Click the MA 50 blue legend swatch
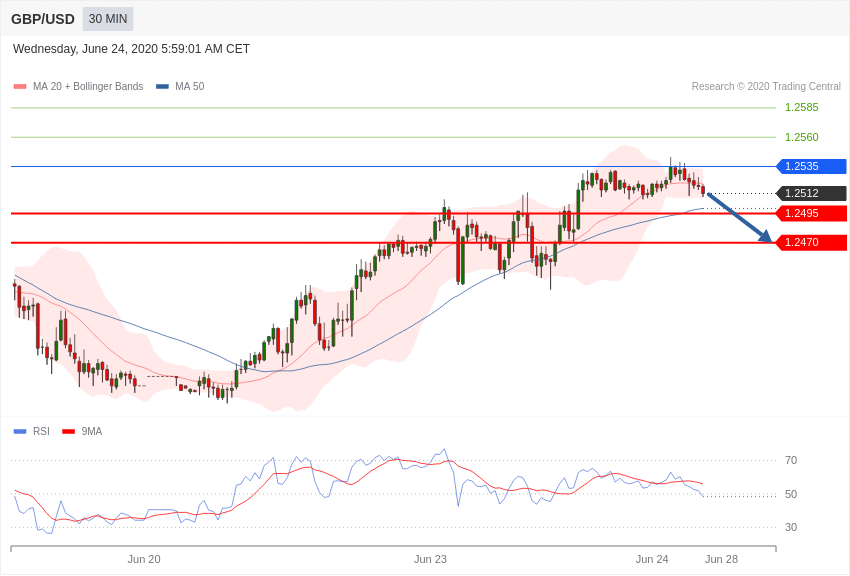The image size is (850, 576). [x=162, y=87]
